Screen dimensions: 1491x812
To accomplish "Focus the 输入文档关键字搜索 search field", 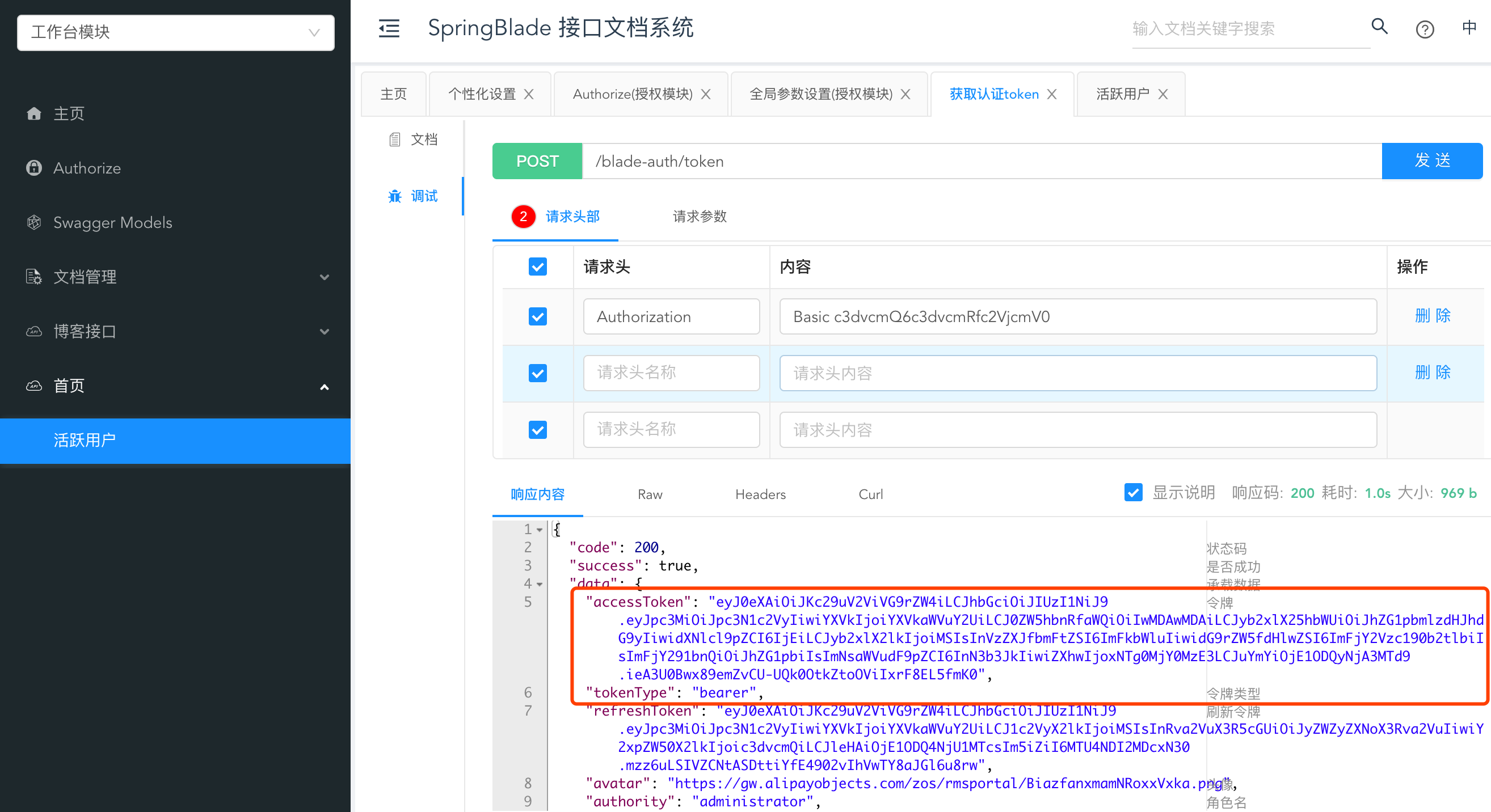I will coord(1250,29).
